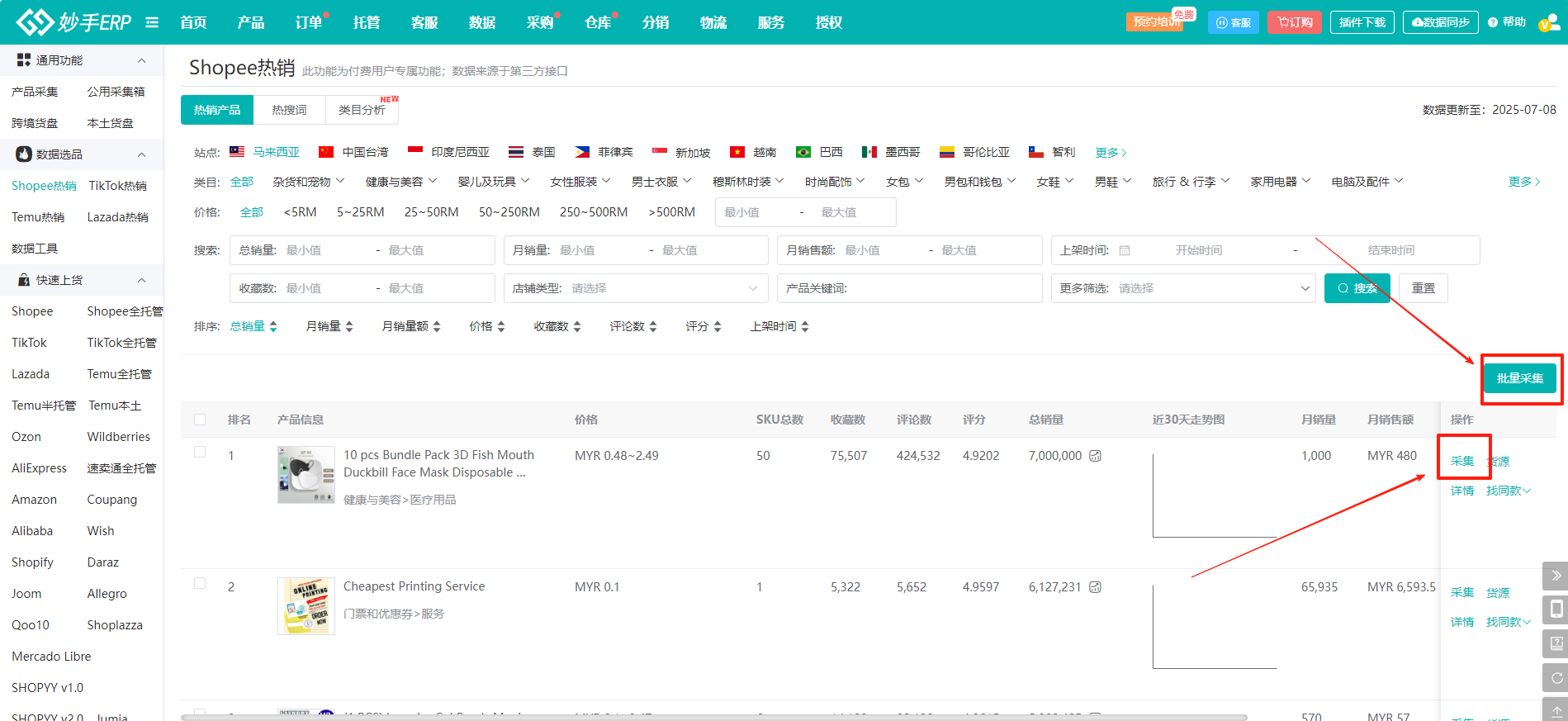This screenshot has width=1568, height=721.
Task: Click the mobile phone icon on right edge
Action: [1556, 610]
